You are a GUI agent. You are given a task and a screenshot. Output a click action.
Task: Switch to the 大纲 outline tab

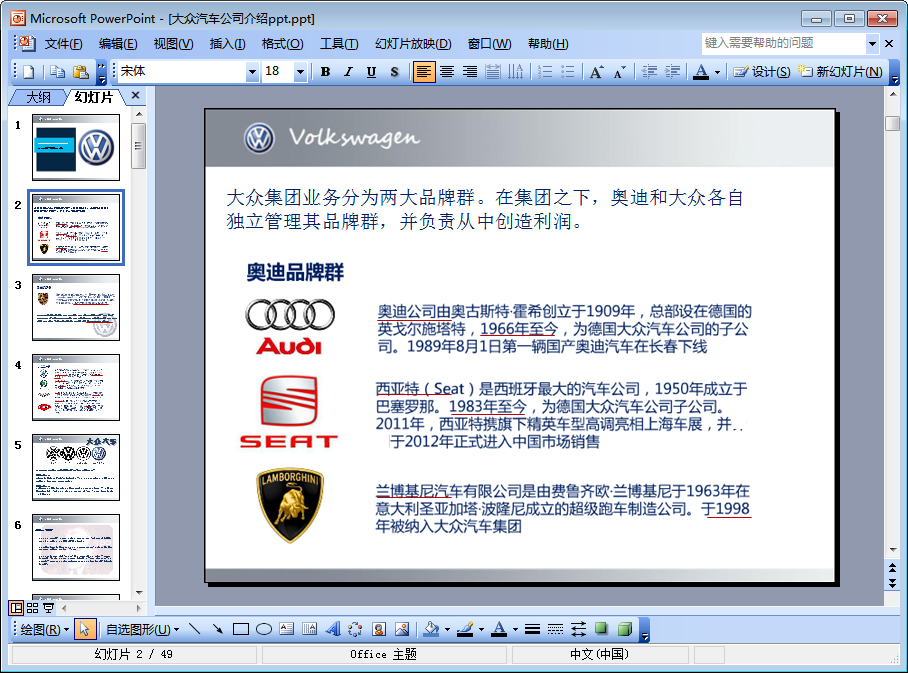[38, 97]
